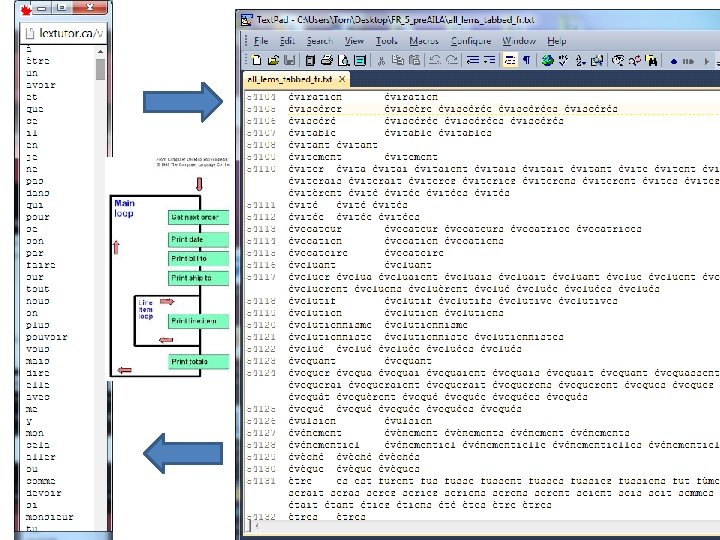Click 'avec' in the browser word list
This screenshot has height=540, width=720.
coord(38,397)
